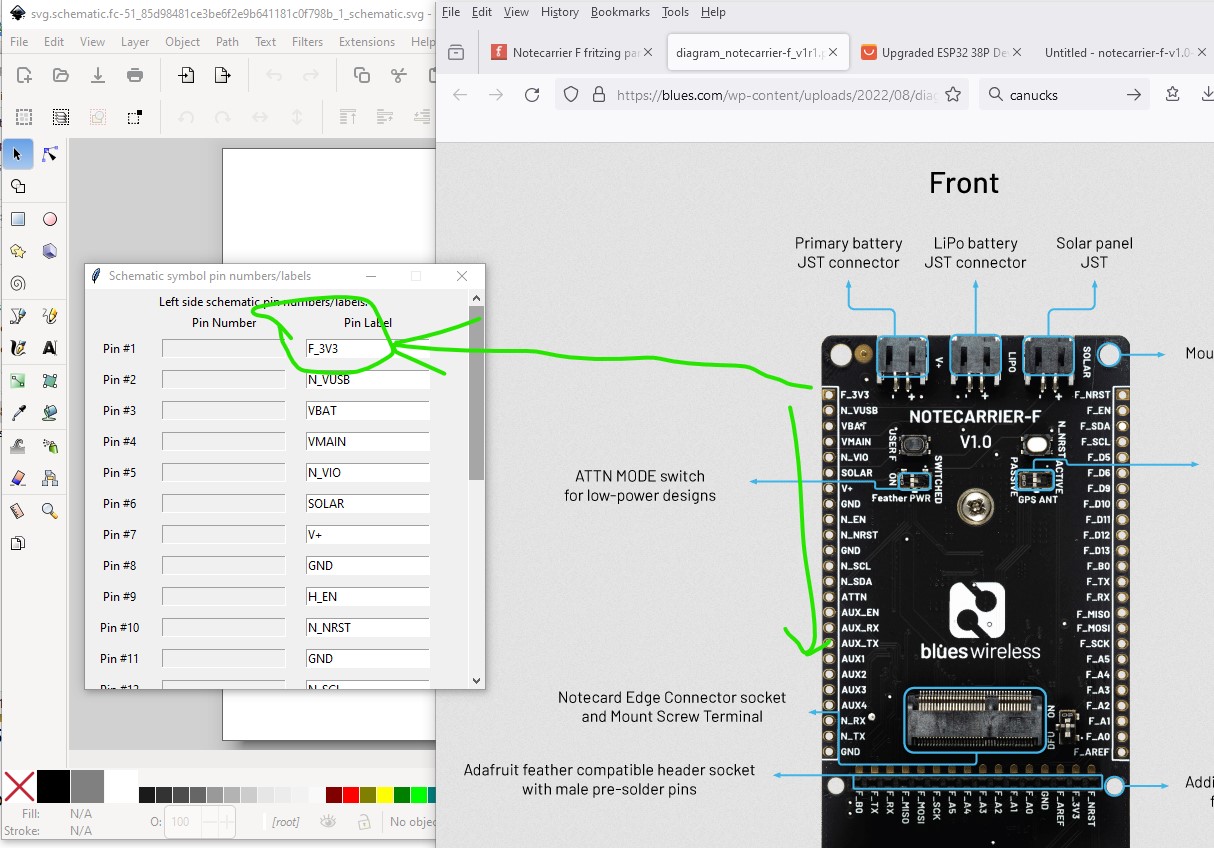Select the Eraser tool
1214x848 pixels.
click(x=18, y=478)
